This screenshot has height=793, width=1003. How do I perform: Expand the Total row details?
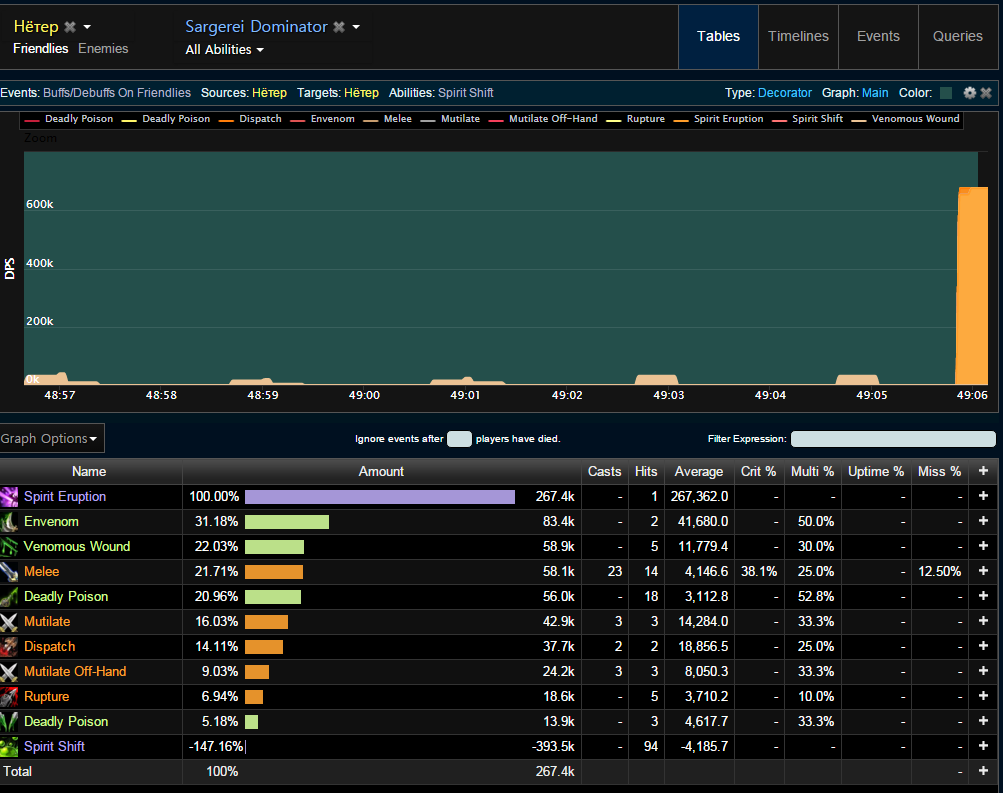point(983,771)
